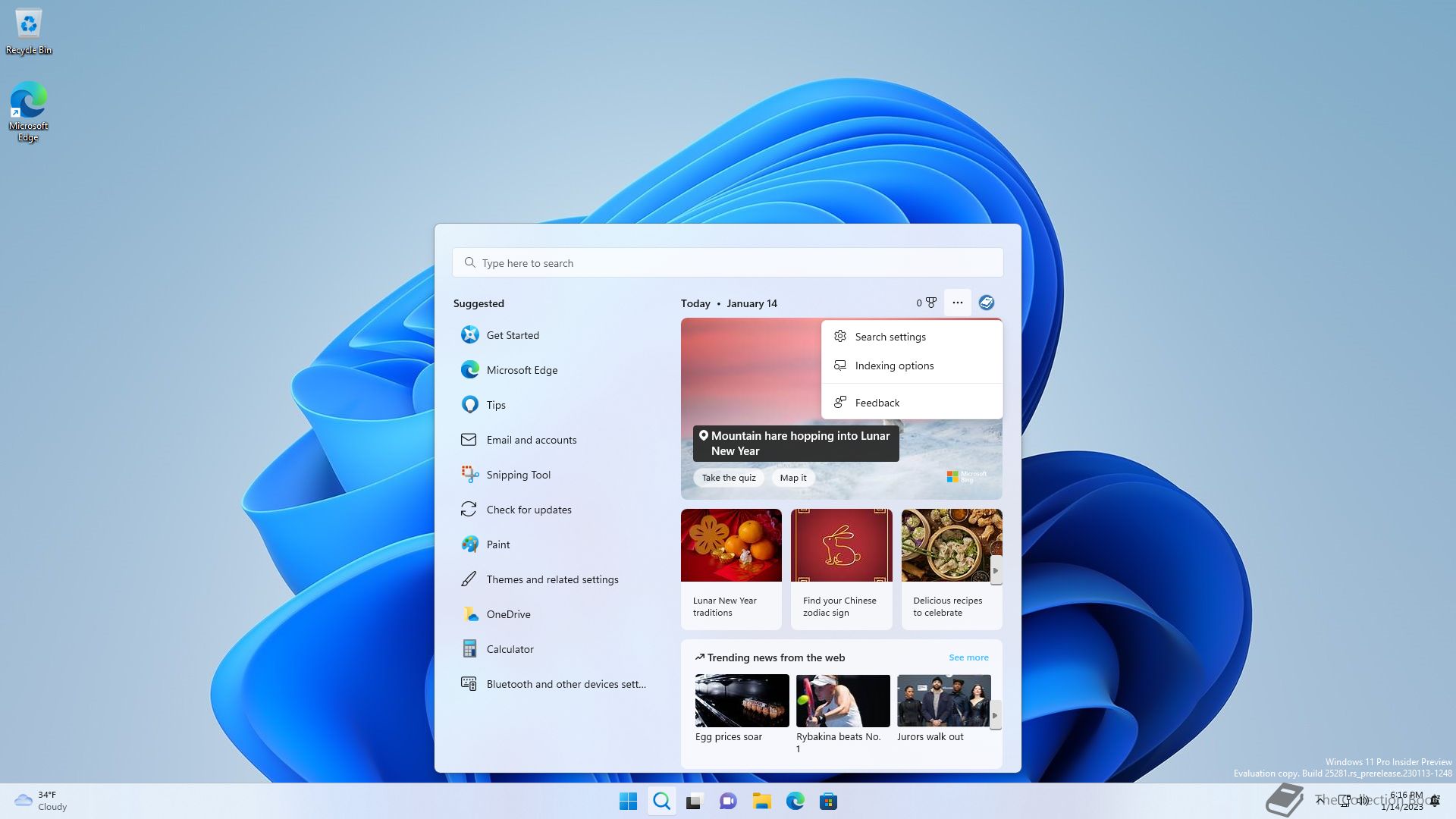
Task: Open Mountain hare hopping into Lunar New Year caption
Action: pos(795,444)
